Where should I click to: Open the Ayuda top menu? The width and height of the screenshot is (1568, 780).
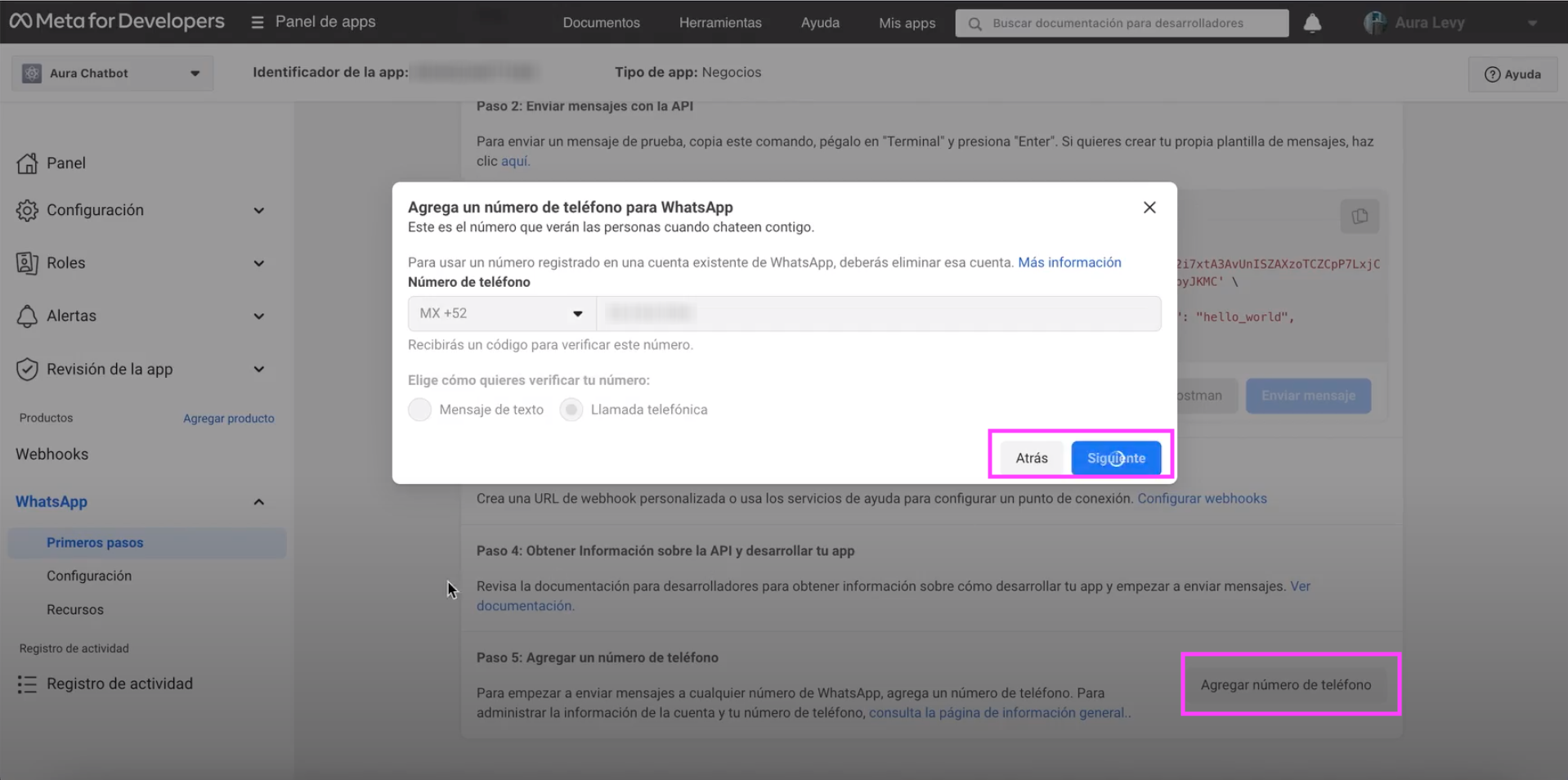coord(820,23)
